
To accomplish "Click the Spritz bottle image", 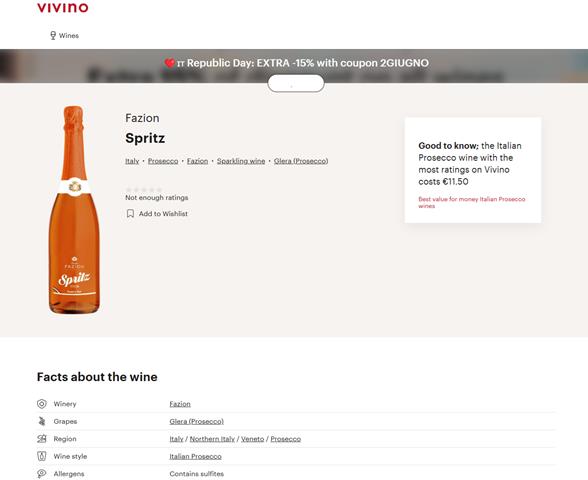I will (x=74, y=210).
